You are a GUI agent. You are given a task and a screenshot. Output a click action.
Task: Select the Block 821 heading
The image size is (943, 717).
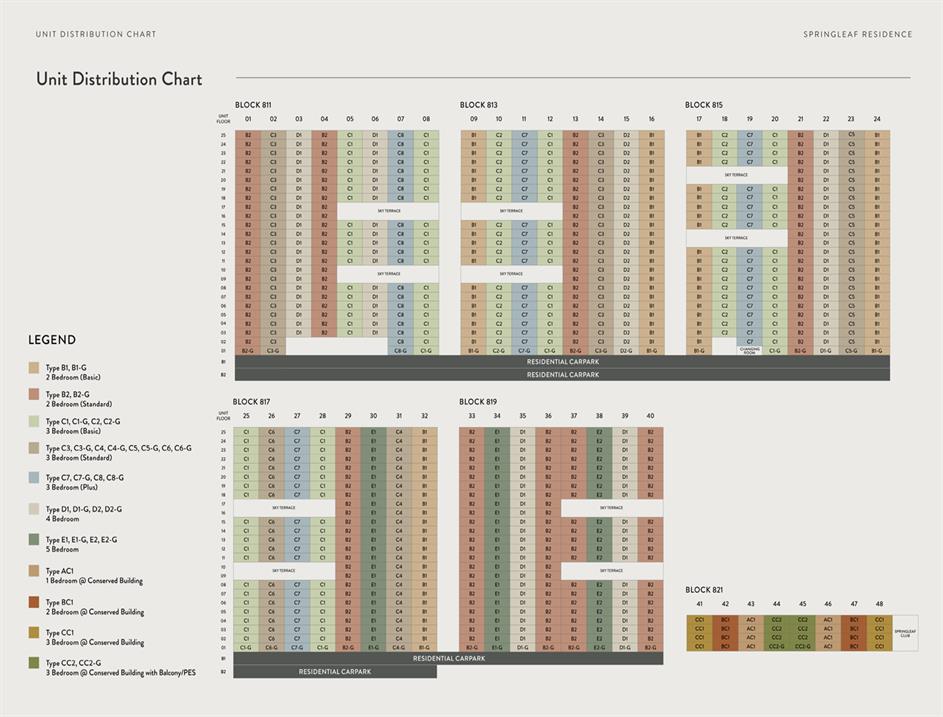pyautogui.click(x=703, y=590)
